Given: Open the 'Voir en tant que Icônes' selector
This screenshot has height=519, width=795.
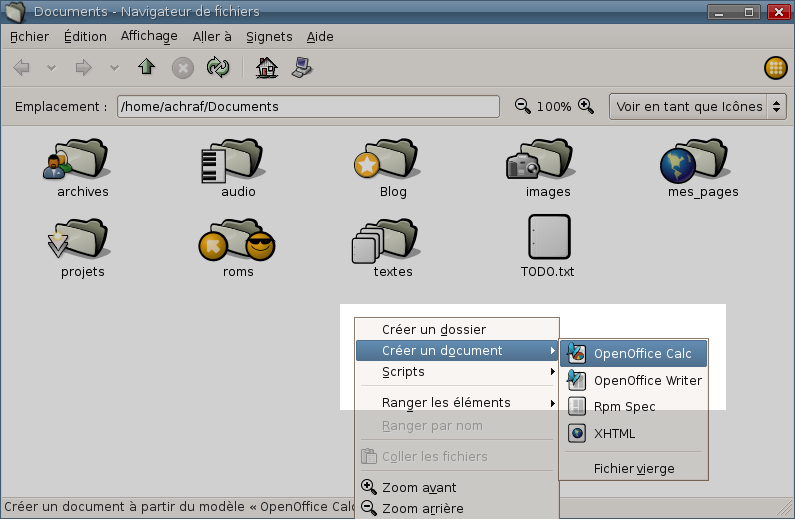Looking at the screenshot, I should click(698, 106).
